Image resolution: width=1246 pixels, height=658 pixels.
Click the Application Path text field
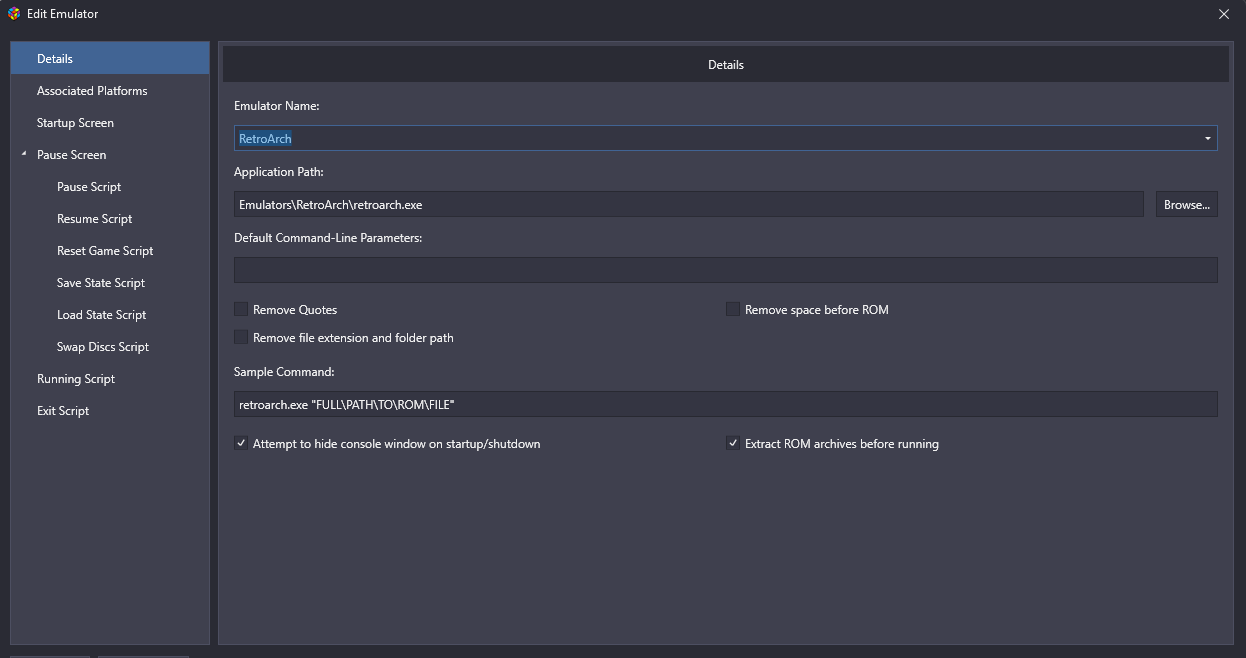click(x=689, y=204)
